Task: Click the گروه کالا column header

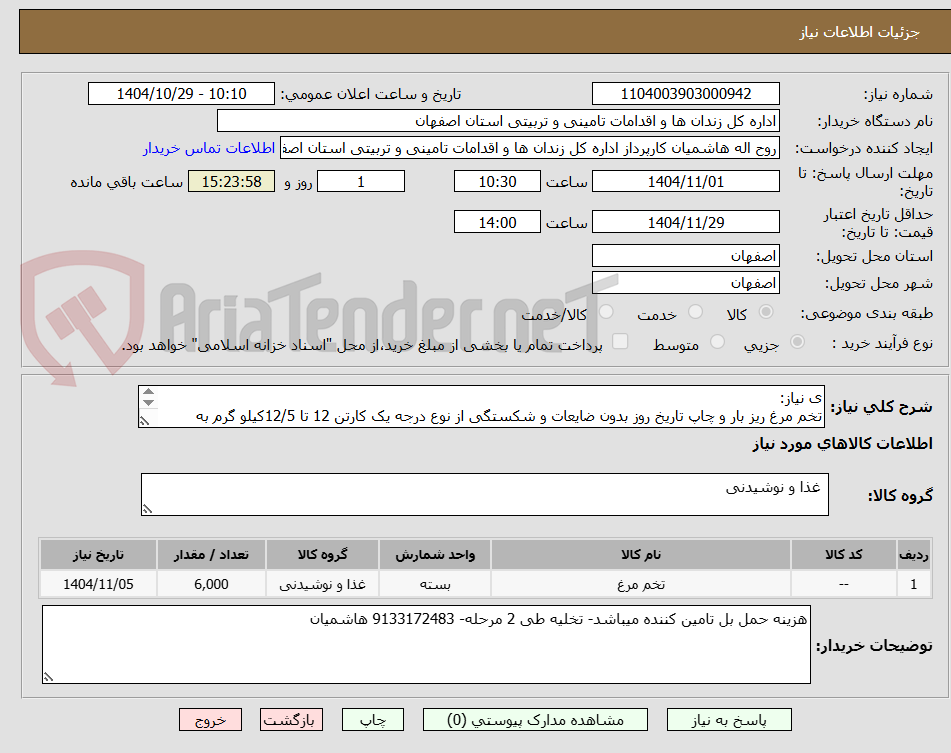Action: click(322, 555)
